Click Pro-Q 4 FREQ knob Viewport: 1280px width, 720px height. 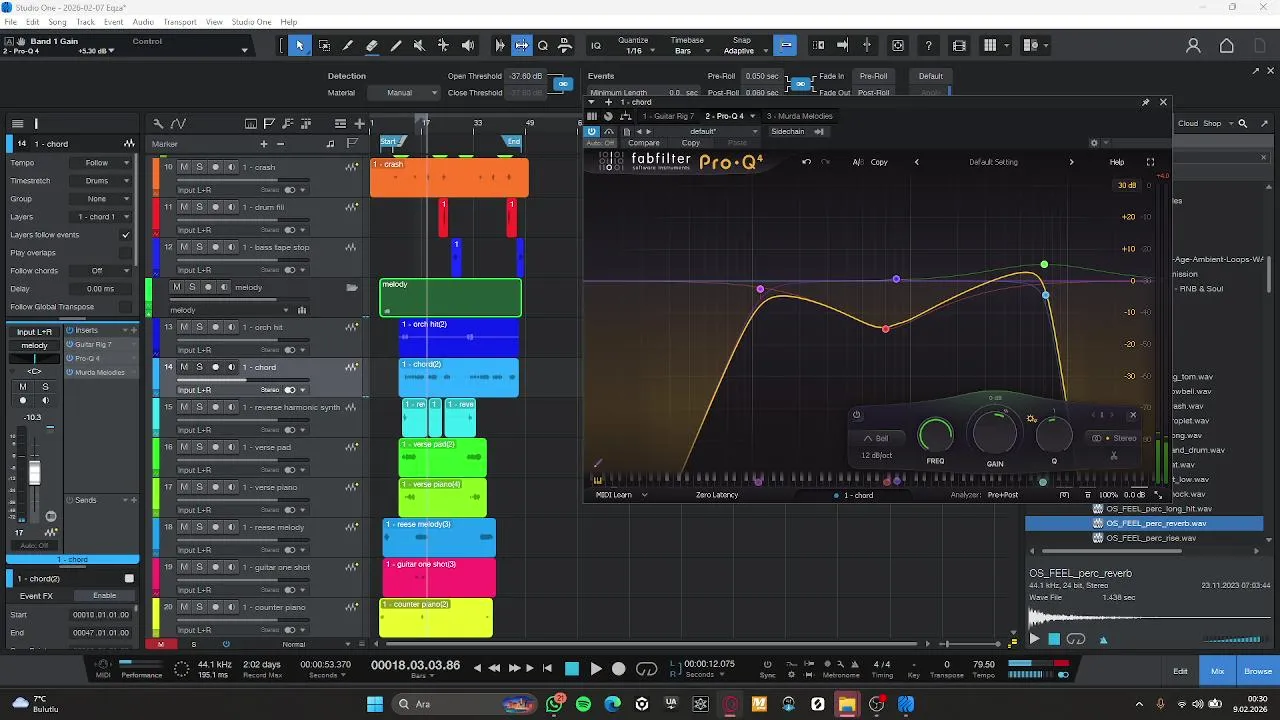[936, 435]
